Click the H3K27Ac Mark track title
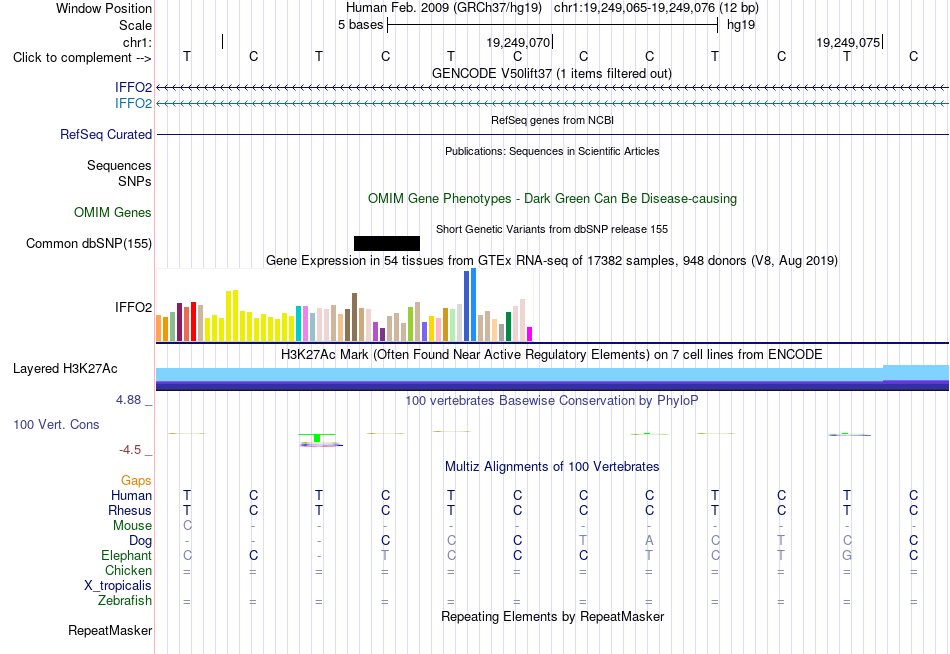This screenshot has height=654, width=950. tap(551, 354)
